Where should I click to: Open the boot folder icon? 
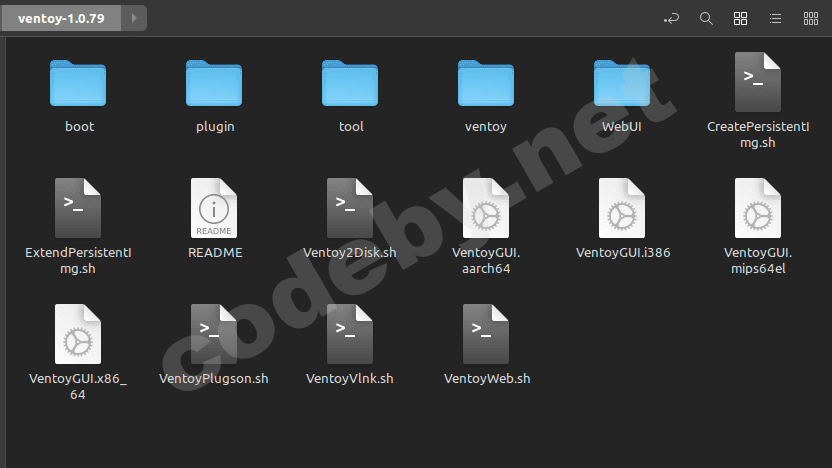tap(78, 83)
